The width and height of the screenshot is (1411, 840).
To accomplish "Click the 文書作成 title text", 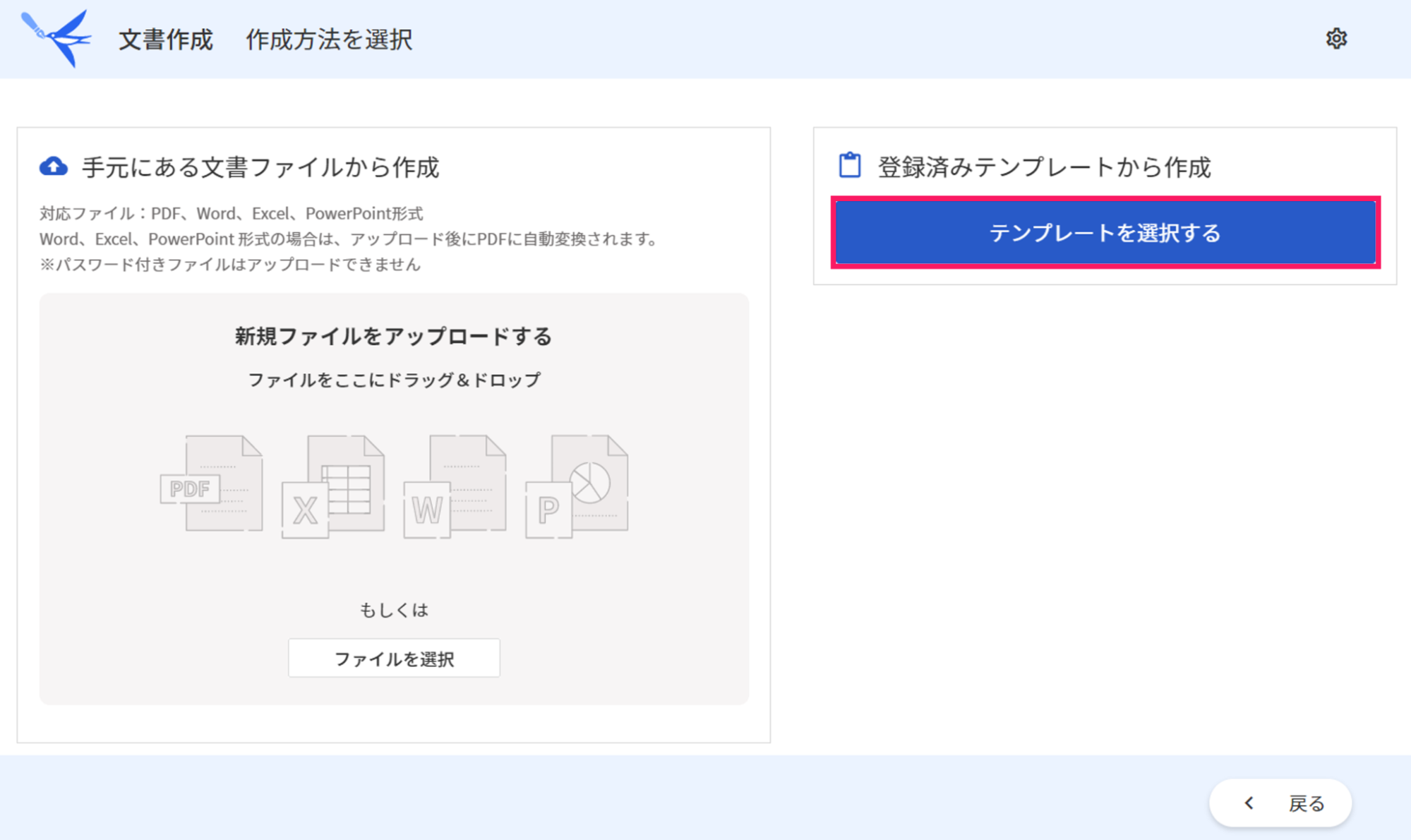I will point(166,40).
